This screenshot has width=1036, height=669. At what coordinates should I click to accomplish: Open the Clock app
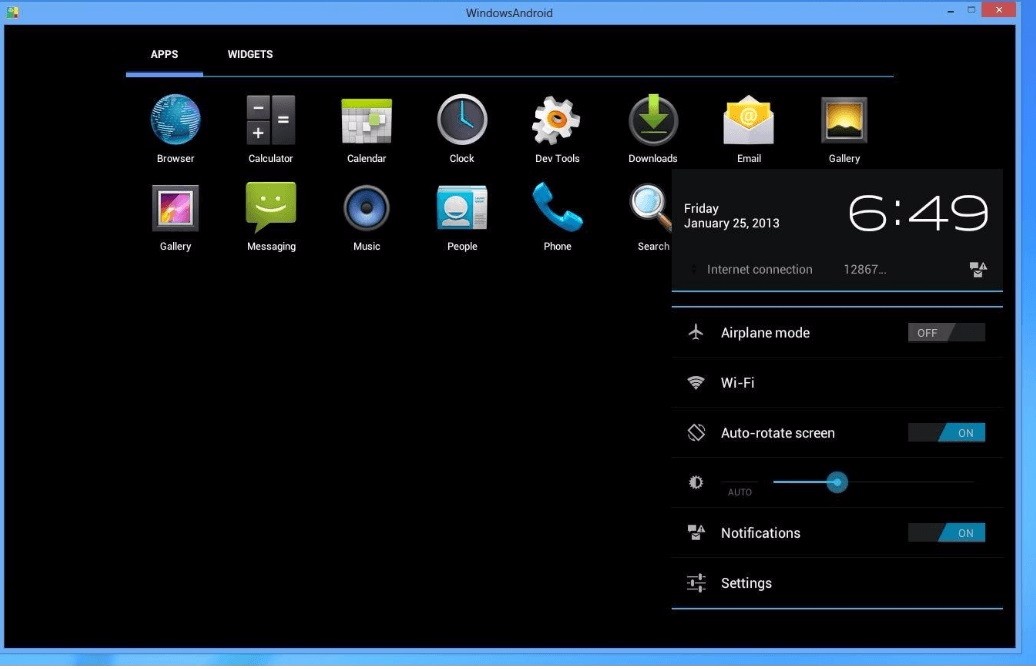point(462,121)
